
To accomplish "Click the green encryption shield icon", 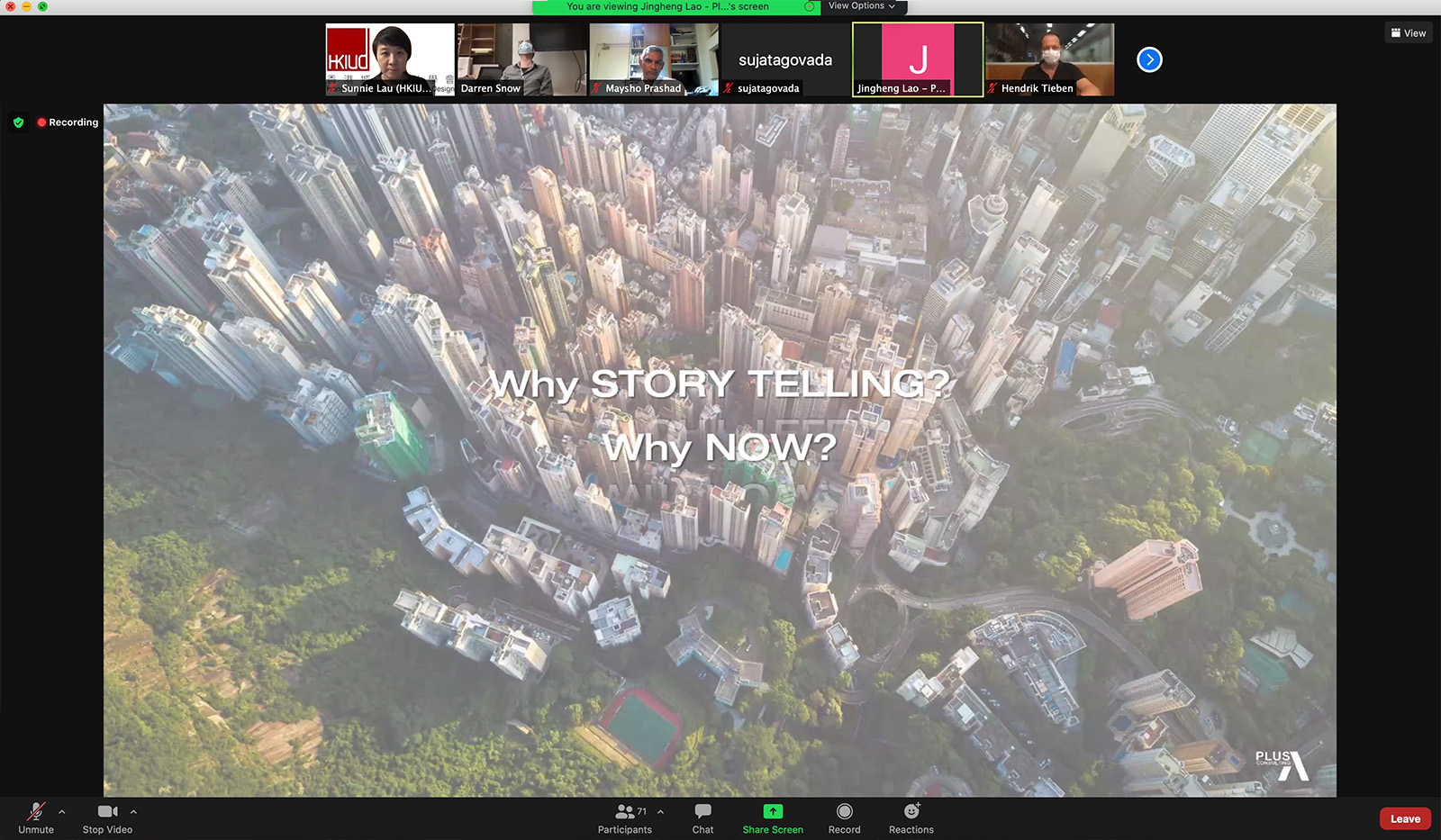I will [x=19, y=122].
